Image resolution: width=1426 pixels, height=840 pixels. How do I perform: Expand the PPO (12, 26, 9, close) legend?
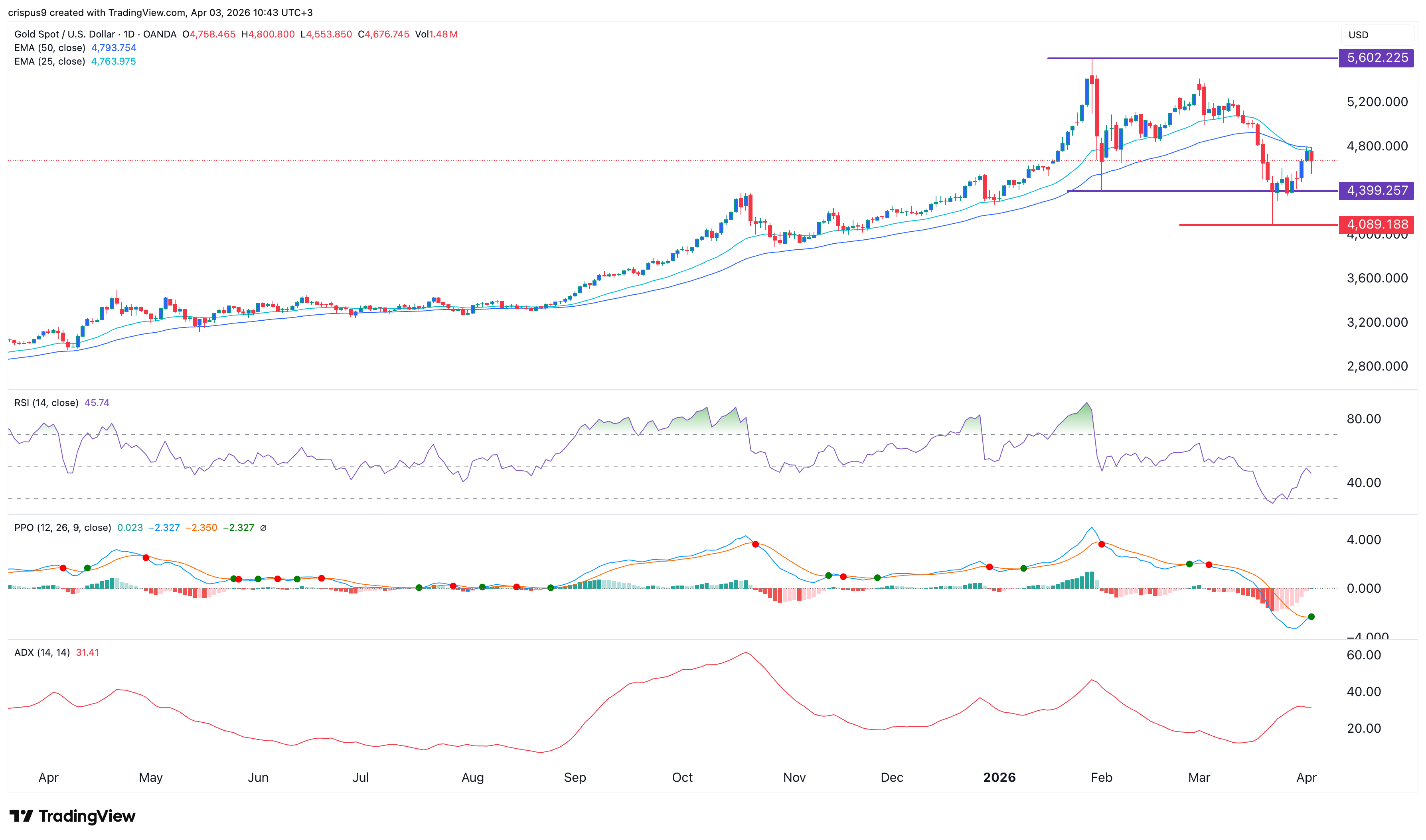[62, 528]
